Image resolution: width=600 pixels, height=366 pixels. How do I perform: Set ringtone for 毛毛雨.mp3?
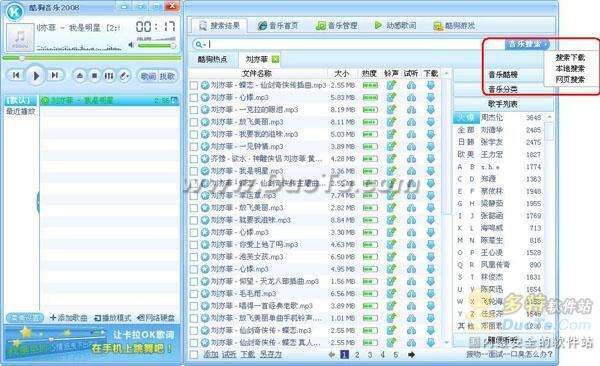[x=391, y=294]
